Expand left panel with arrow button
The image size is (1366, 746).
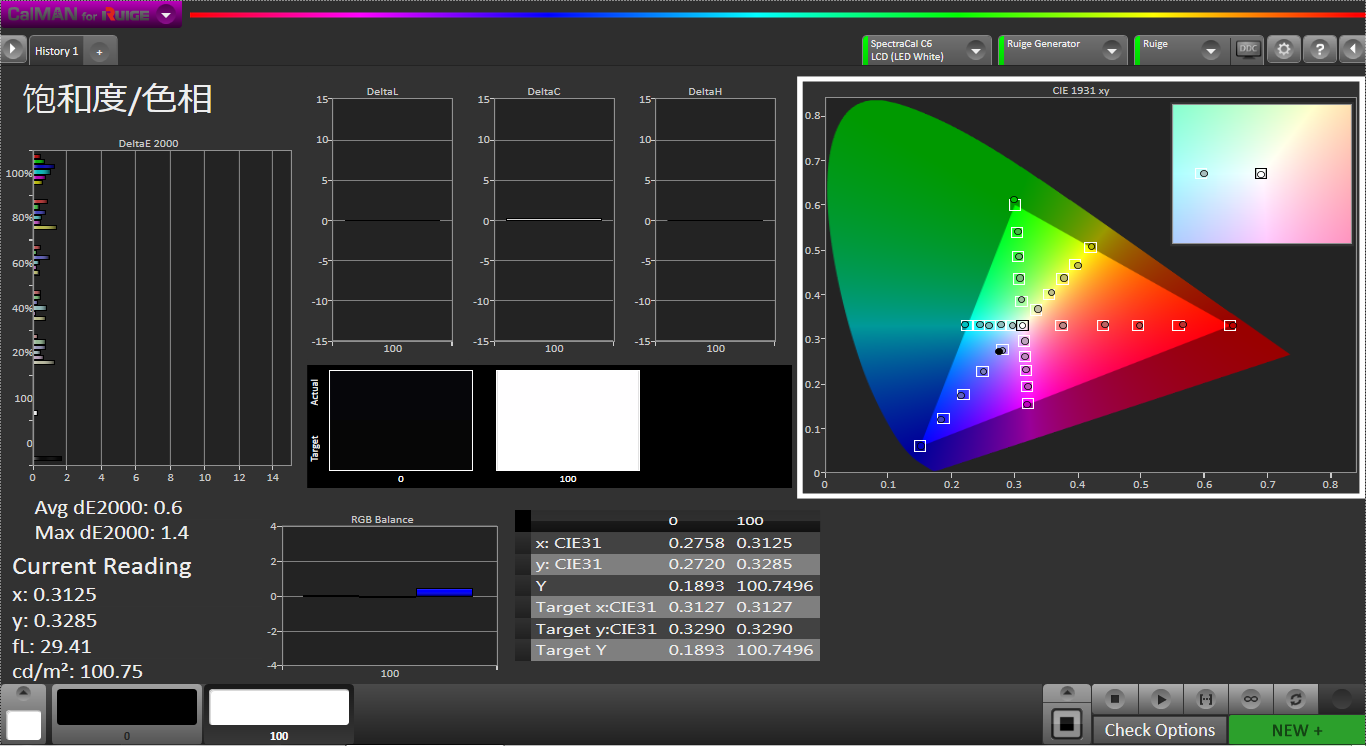pyautogui.click(x=13, y=49)
